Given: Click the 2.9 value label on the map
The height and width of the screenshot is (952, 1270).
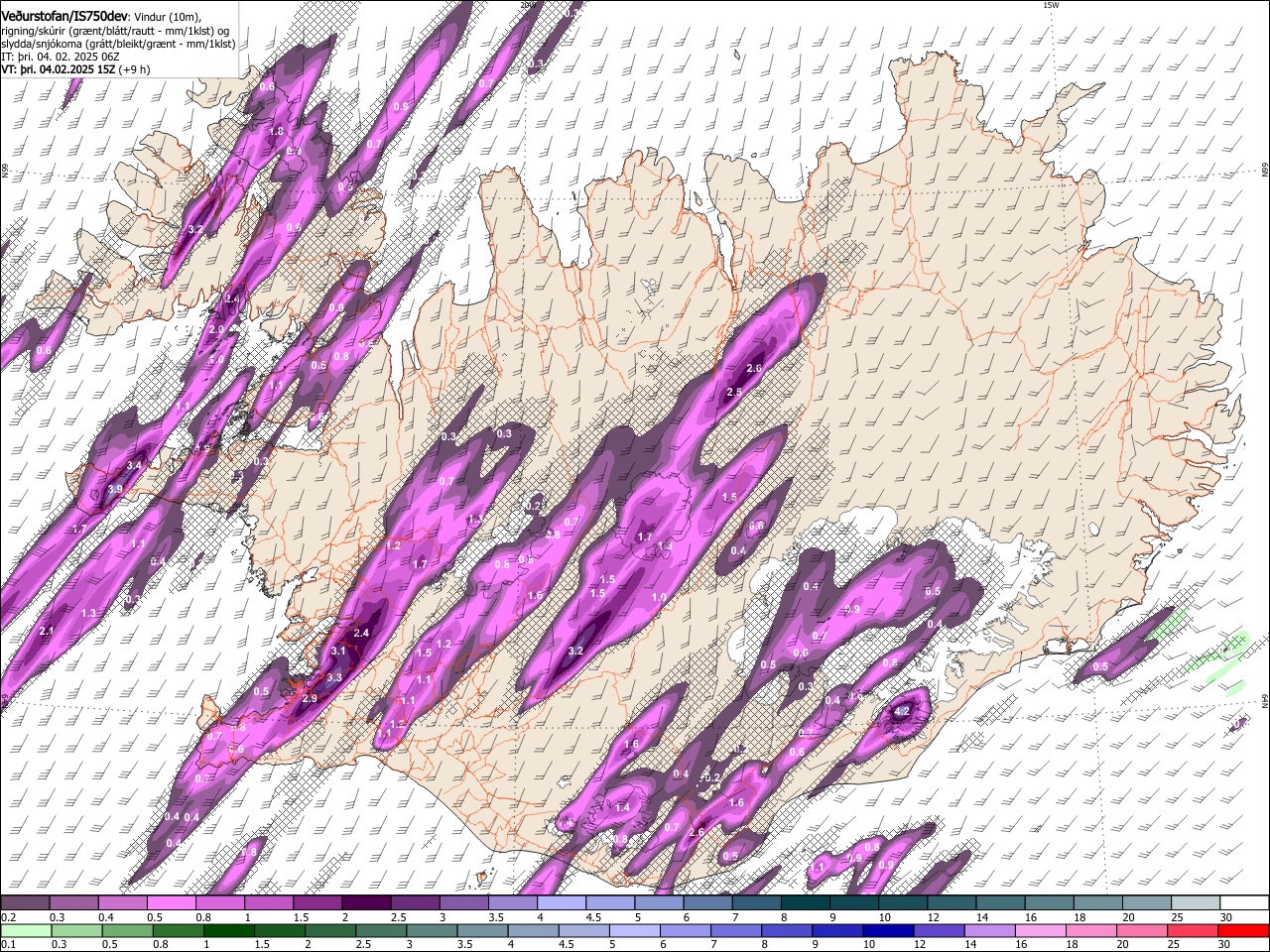Looking at the screenshot, I should pyautogui.click(x=310, y=698).
